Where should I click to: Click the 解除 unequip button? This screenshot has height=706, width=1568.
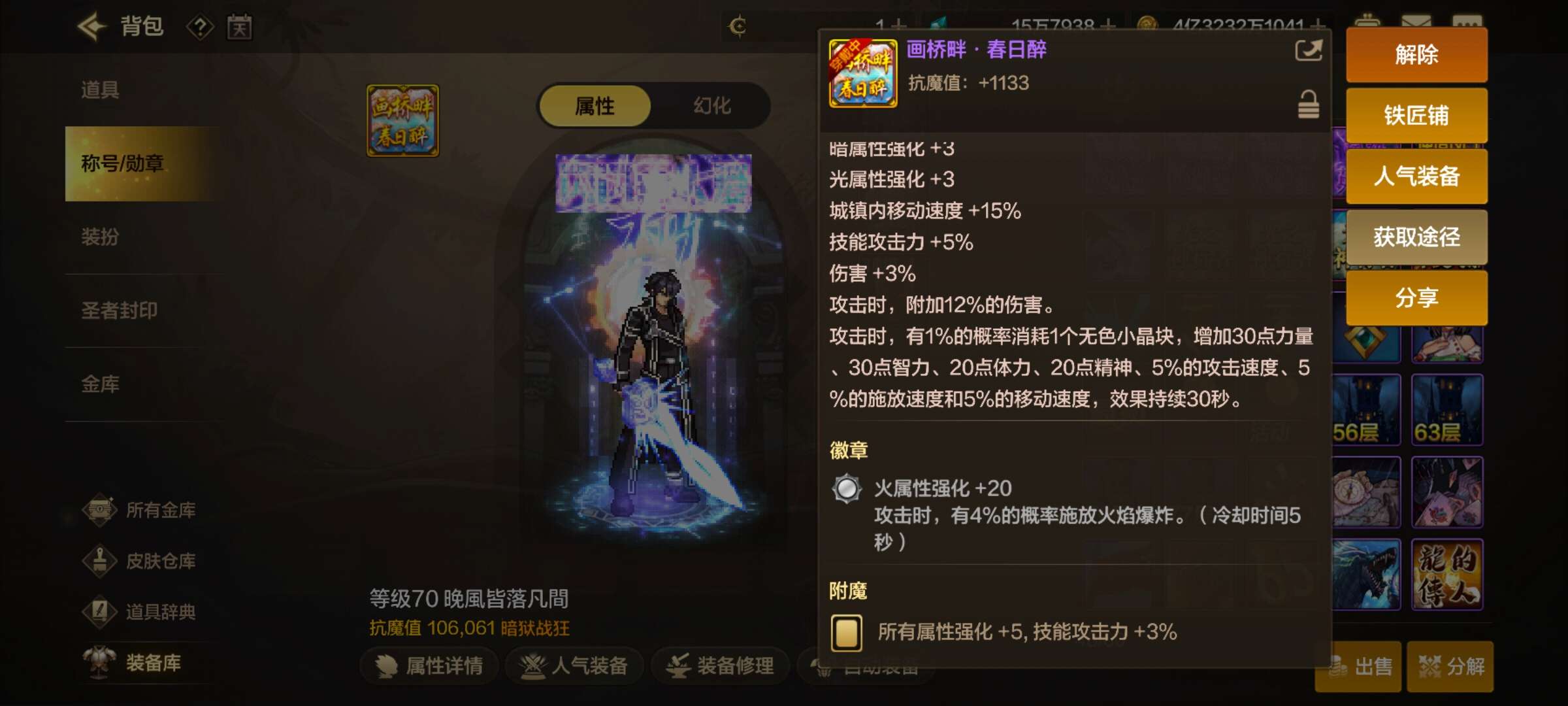[1416, 55]
